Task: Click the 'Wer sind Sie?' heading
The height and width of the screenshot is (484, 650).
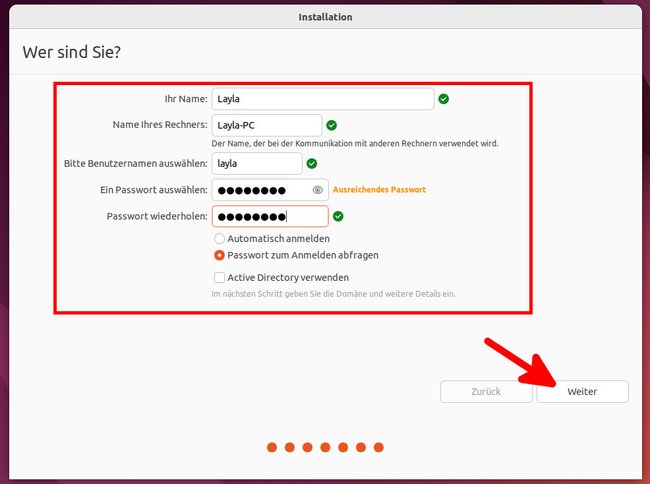Action: point(72,52)
